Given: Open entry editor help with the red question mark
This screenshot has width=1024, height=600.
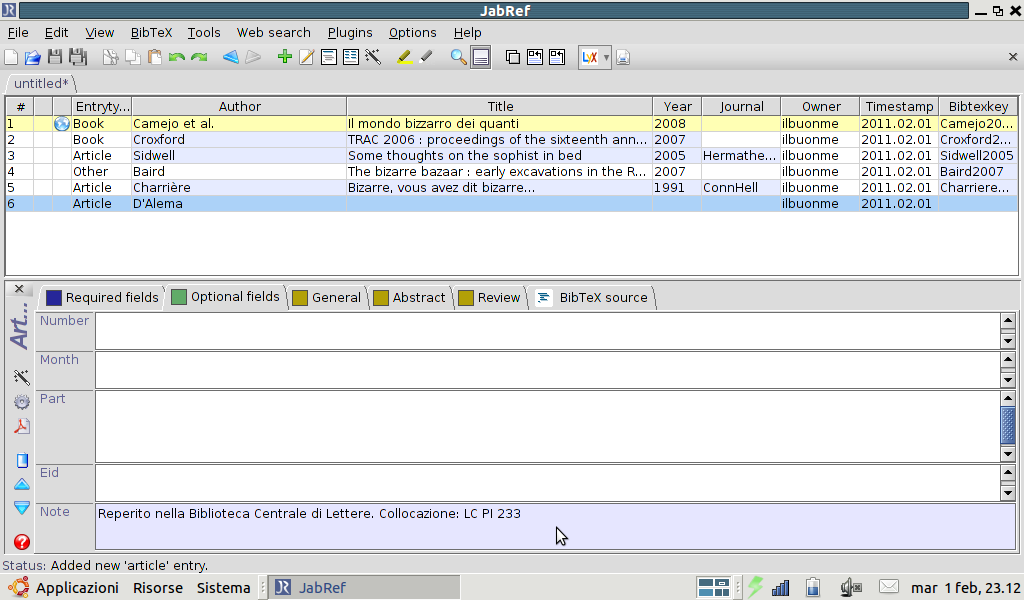Looking at the screenshot, I should (x=22, y=542).
